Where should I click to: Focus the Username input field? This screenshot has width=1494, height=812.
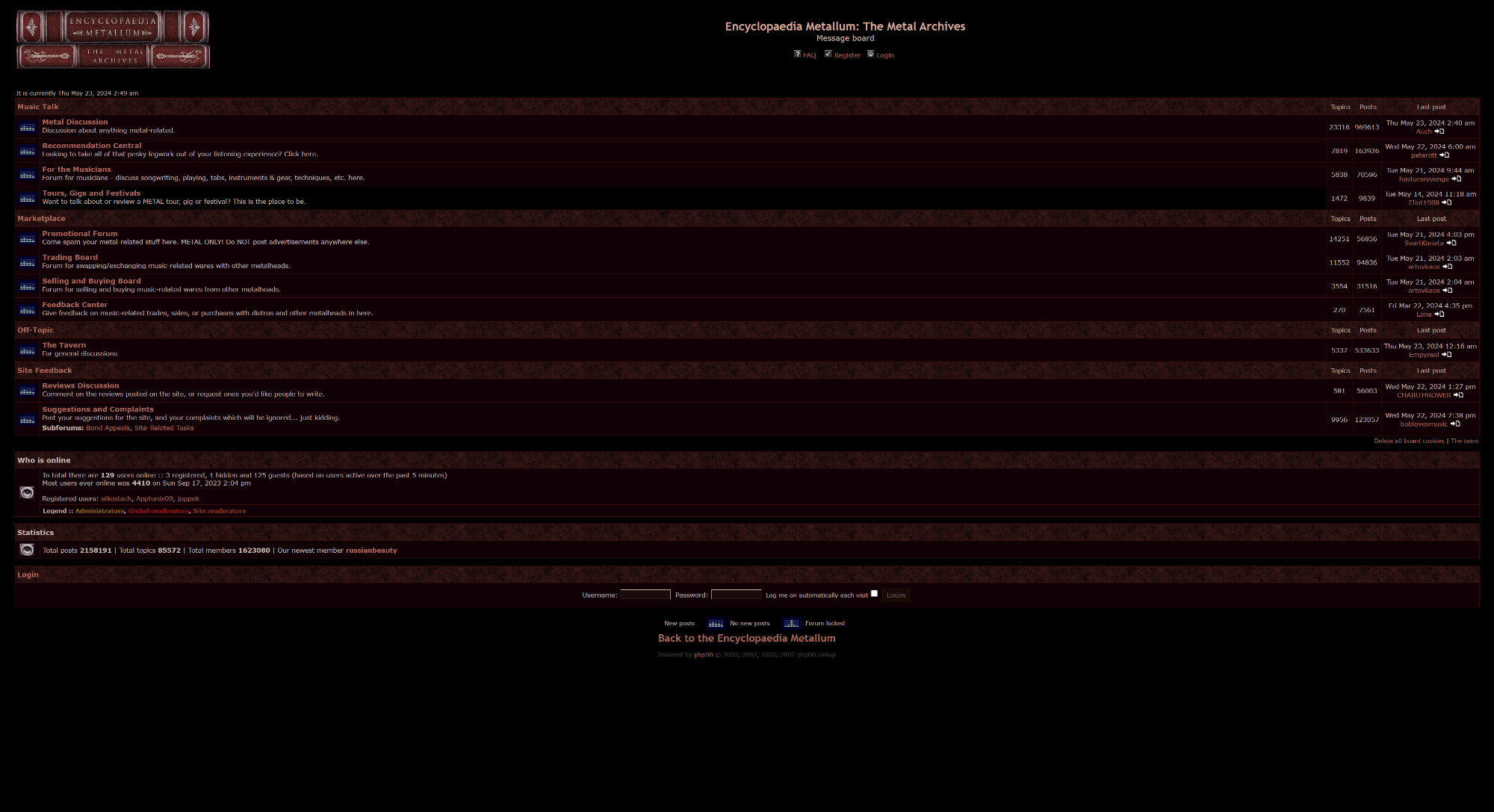(645, 595)
